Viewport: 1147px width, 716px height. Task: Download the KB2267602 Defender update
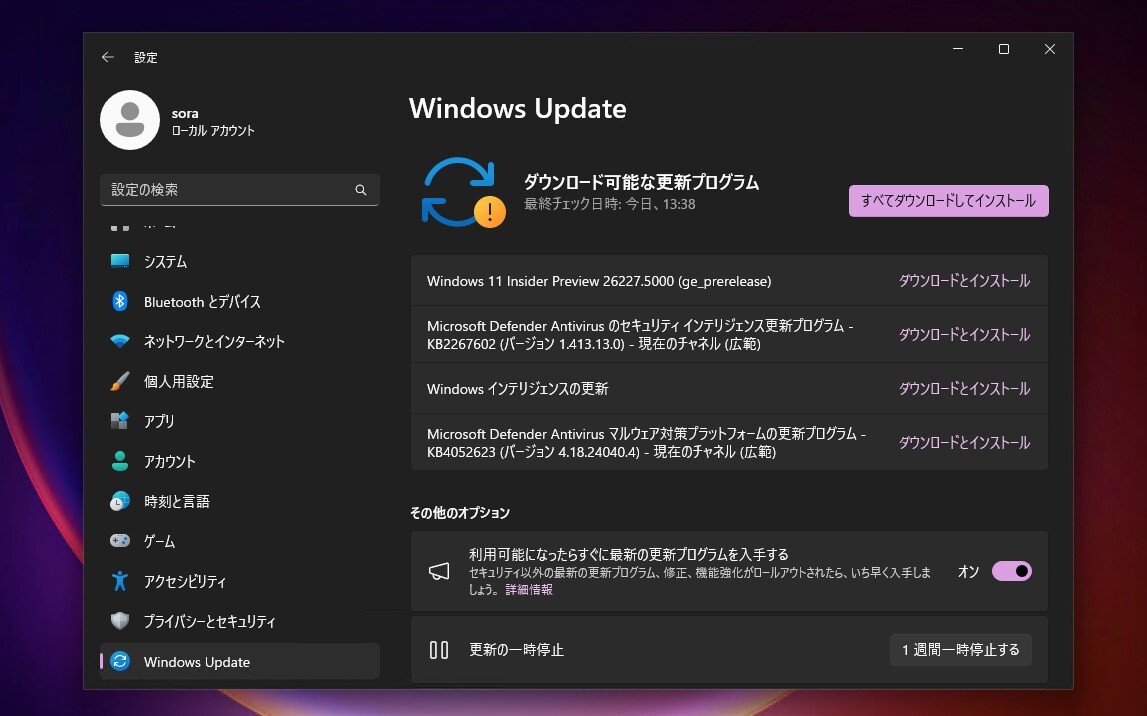[x=964, y=334]
